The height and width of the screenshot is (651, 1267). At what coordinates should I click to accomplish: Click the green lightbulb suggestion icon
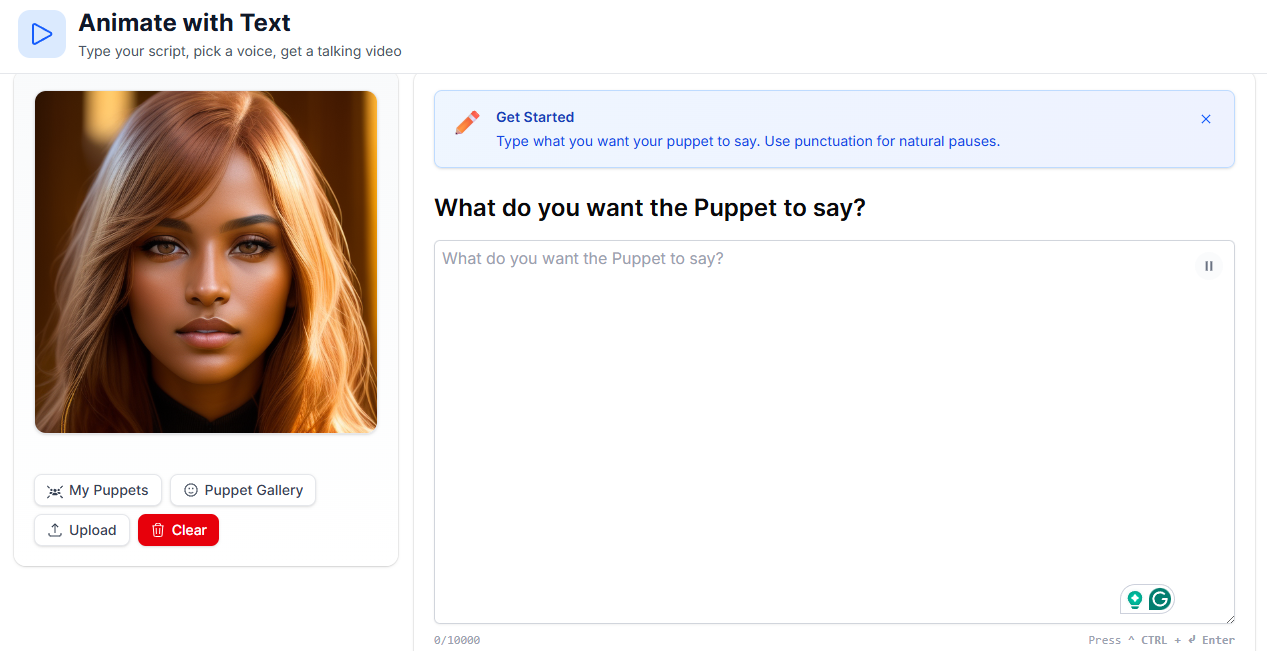pos(1134,599)
